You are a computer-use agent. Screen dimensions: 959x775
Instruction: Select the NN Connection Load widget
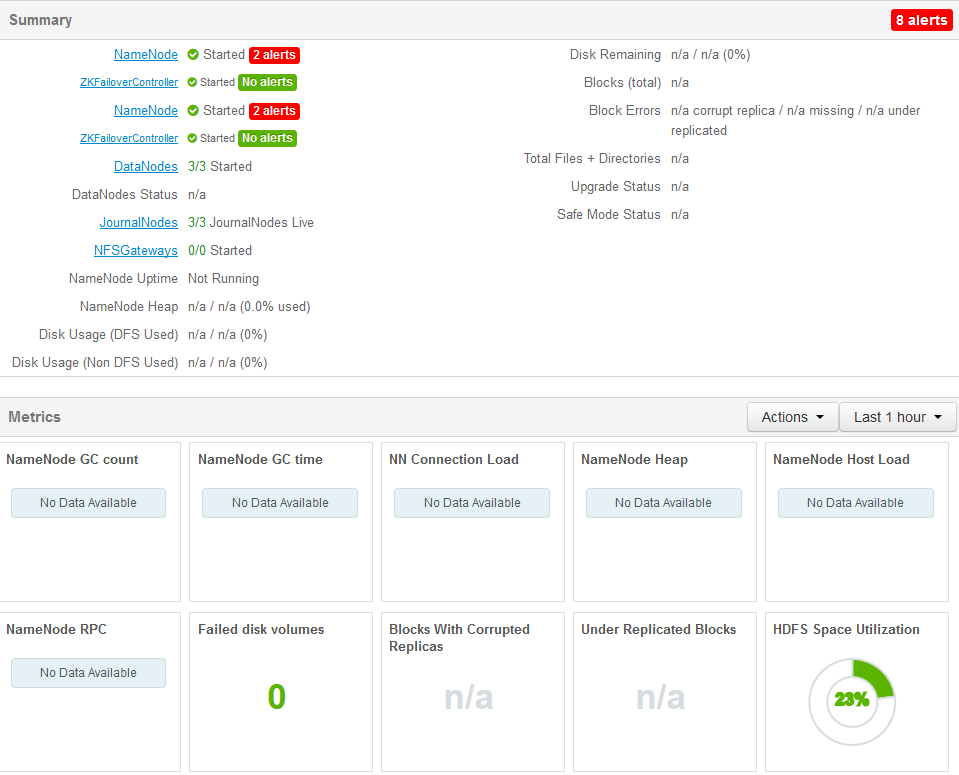tap(473, 522)
